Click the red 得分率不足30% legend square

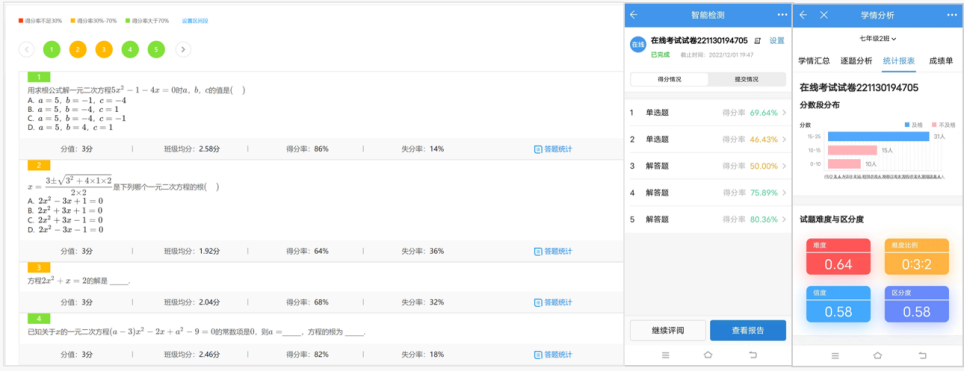click(21, 20)
